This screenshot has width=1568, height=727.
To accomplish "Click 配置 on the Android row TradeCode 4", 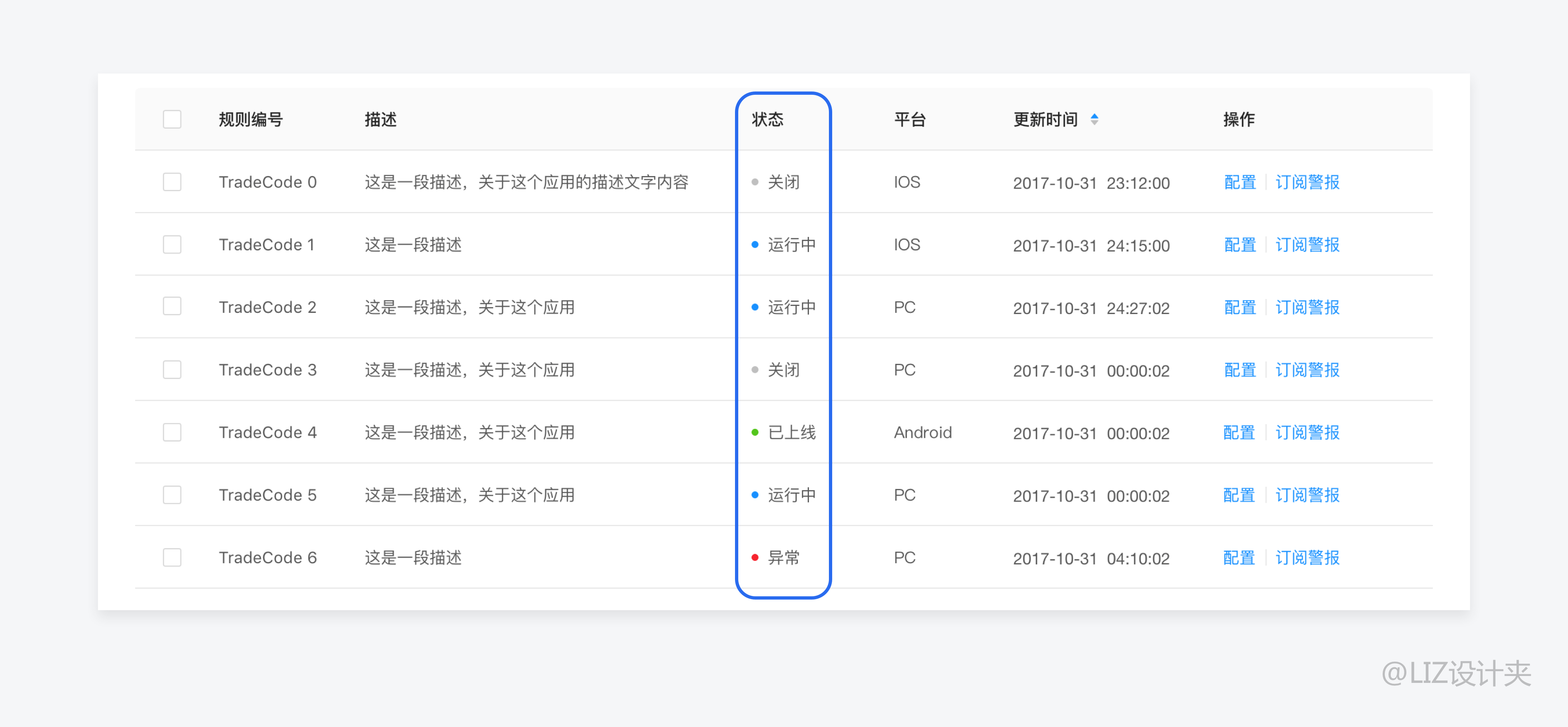I will point(1239,432).
